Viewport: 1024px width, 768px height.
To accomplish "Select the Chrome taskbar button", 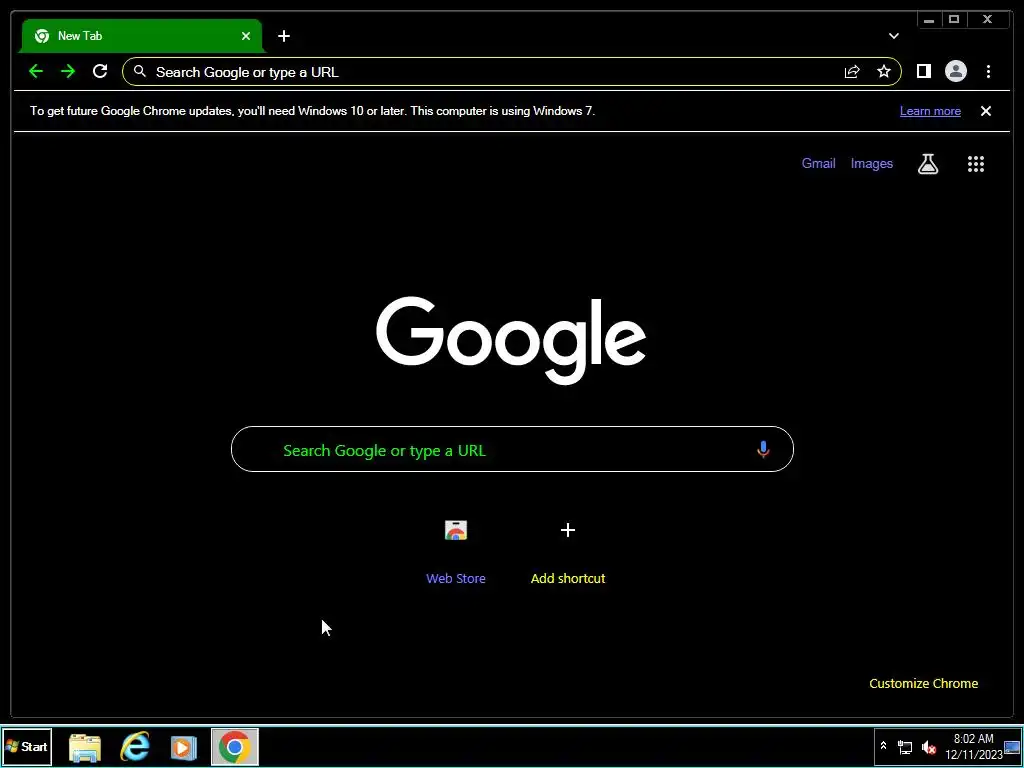I will (234, 746).
